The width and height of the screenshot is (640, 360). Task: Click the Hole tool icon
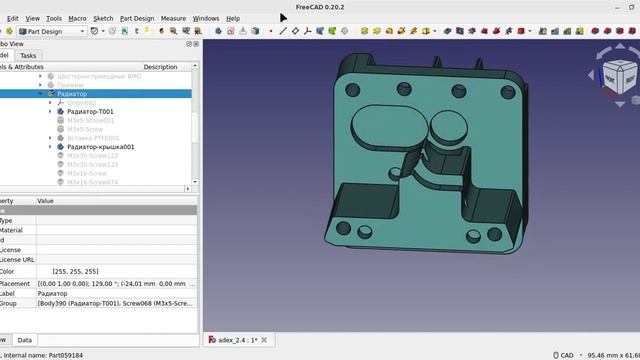(460, 31)
